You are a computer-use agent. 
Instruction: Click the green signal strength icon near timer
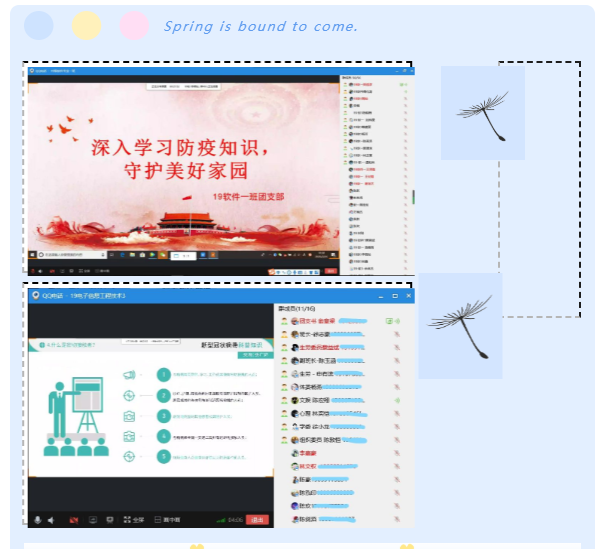tap(220, 519)
